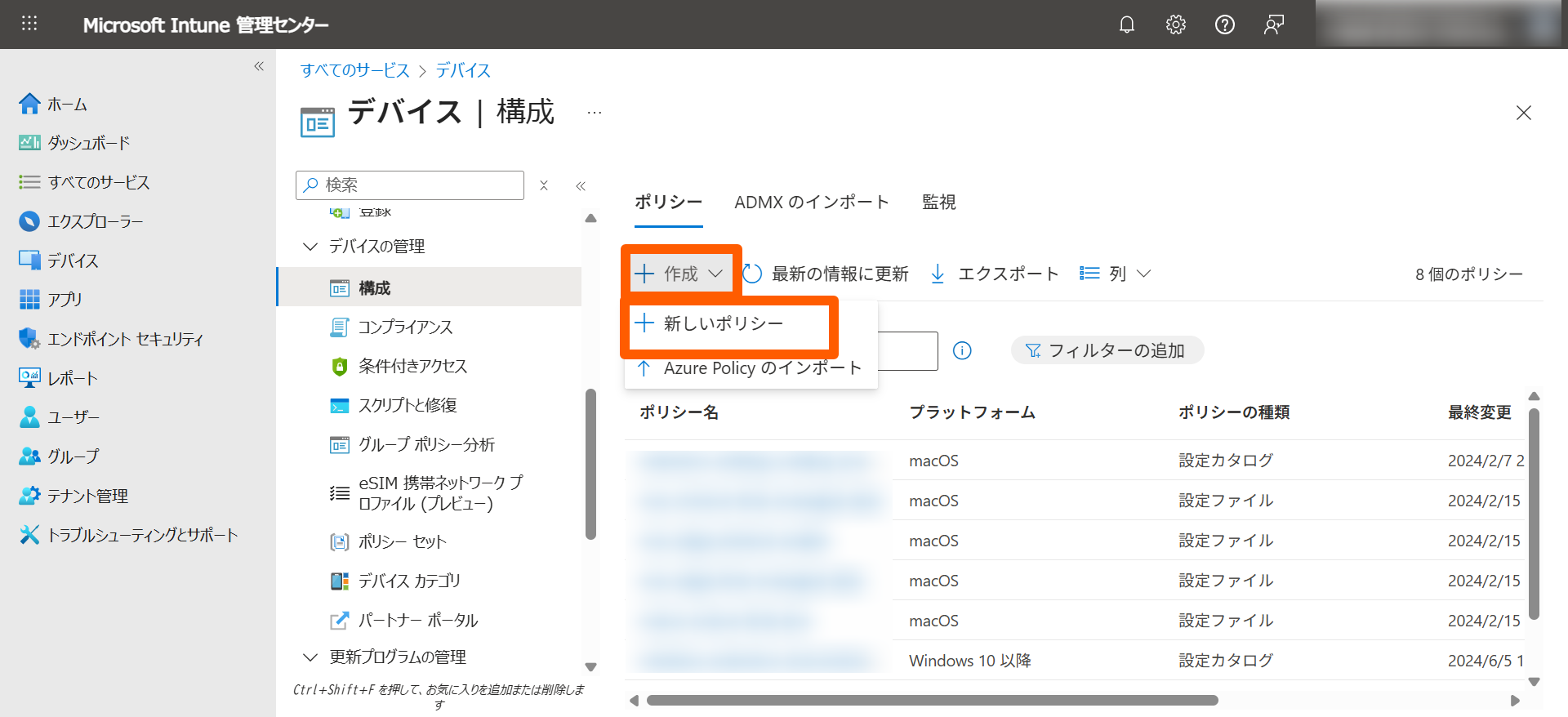This screenshot has height=717, width=1568.
Task: Open the feedback icon in header
Action: tap(1273, 24)
